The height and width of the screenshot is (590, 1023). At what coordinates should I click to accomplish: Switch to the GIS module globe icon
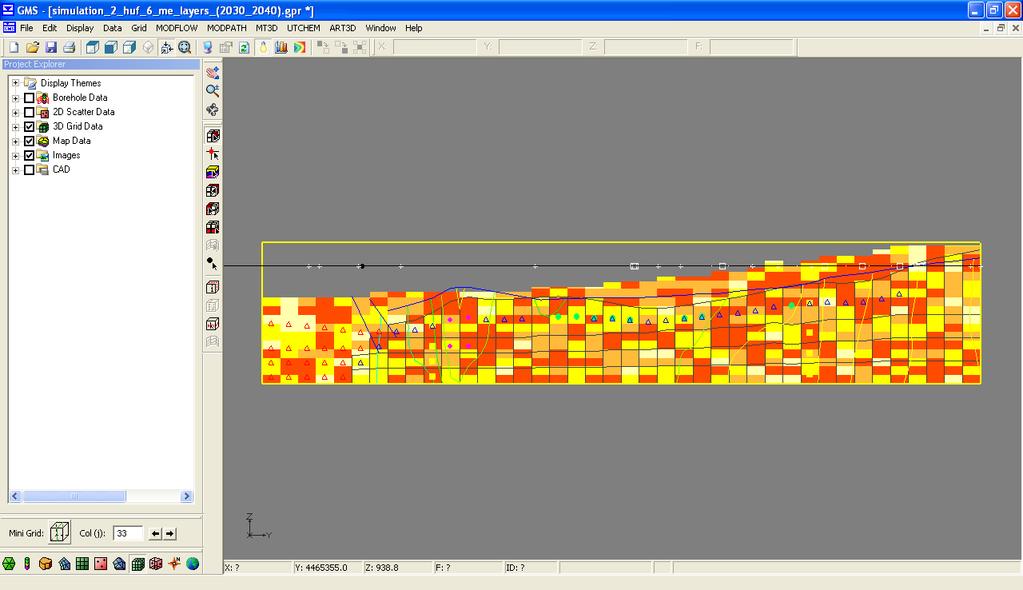coord(192,563)
